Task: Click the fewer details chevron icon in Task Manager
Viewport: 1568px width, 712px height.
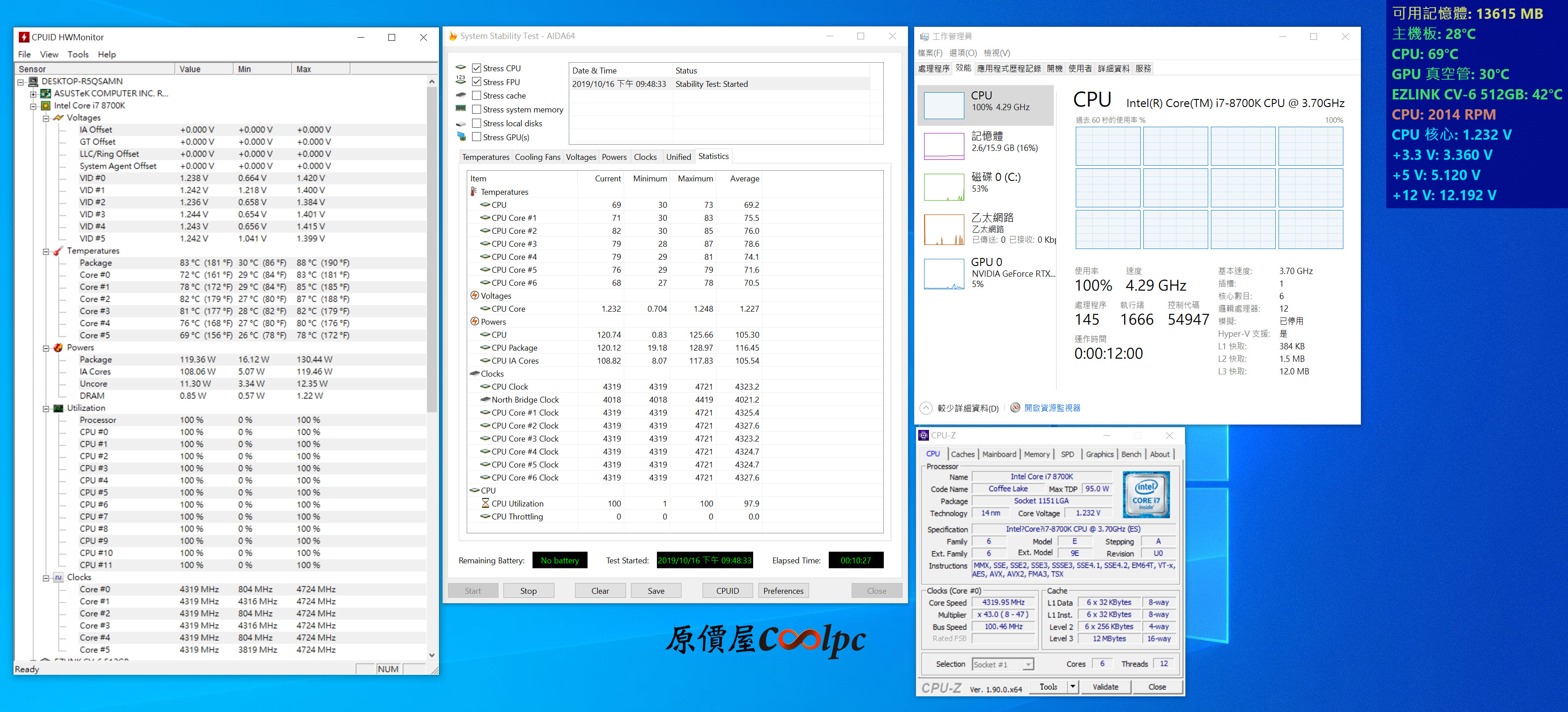Action: (x=926, y=407)
